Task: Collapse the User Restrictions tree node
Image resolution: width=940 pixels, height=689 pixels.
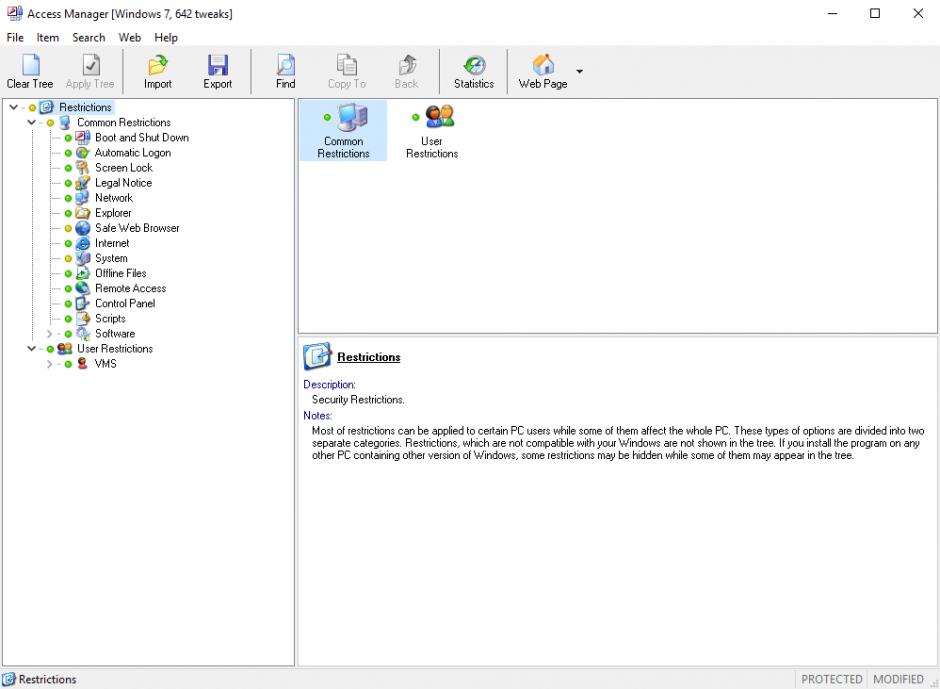Action: (31, 348)
